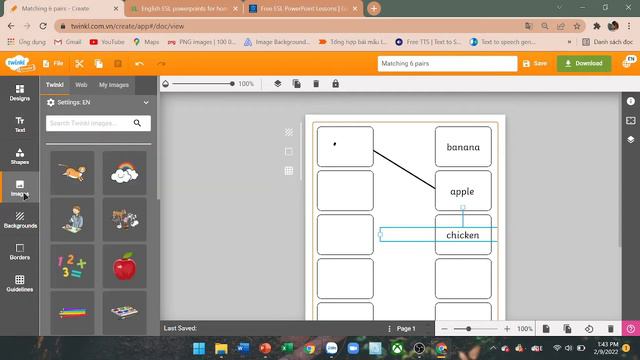Open a new browser tab
This screenshot has width=640, height=360.
[373, 9]
